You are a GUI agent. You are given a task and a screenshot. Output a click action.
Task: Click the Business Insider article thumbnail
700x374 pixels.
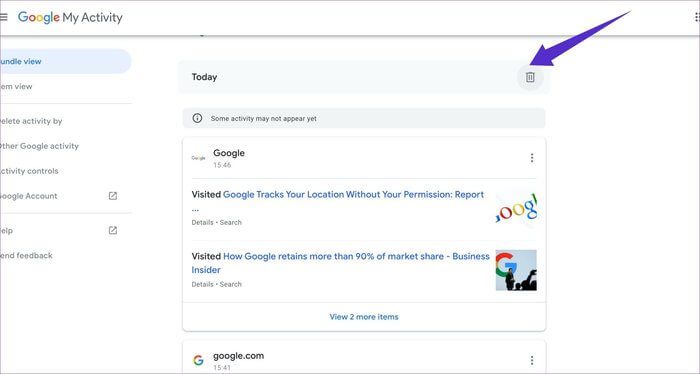coord(516,270)
